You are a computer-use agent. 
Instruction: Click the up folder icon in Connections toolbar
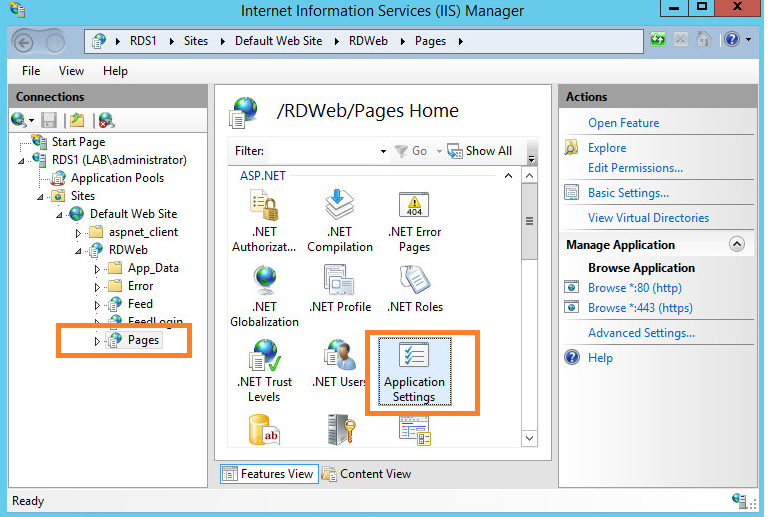click(77, 120)
